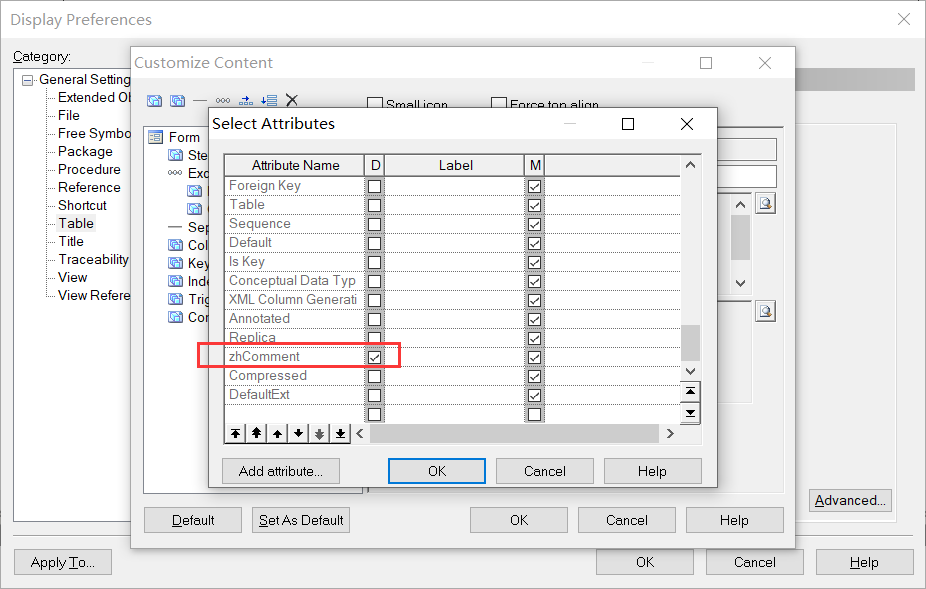Select Reference in the Category tree
This screenshot has width=926, height=589.
click(89, 187)
